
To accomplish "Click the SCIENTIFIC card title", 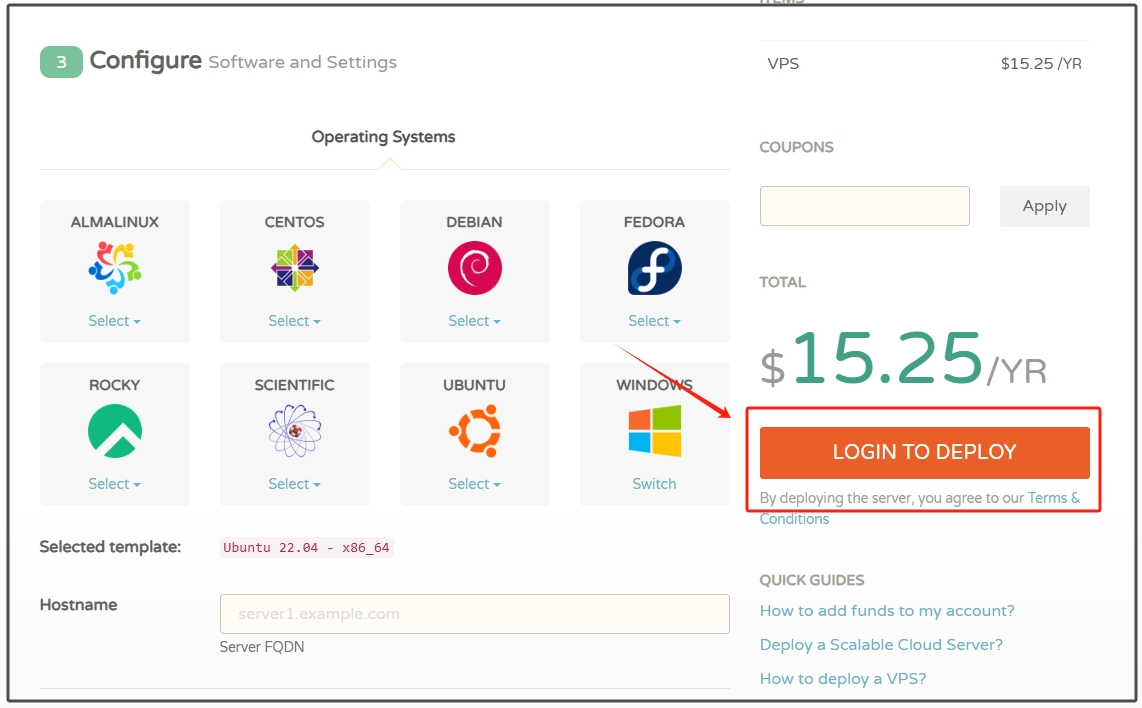I will coord(294,385).
